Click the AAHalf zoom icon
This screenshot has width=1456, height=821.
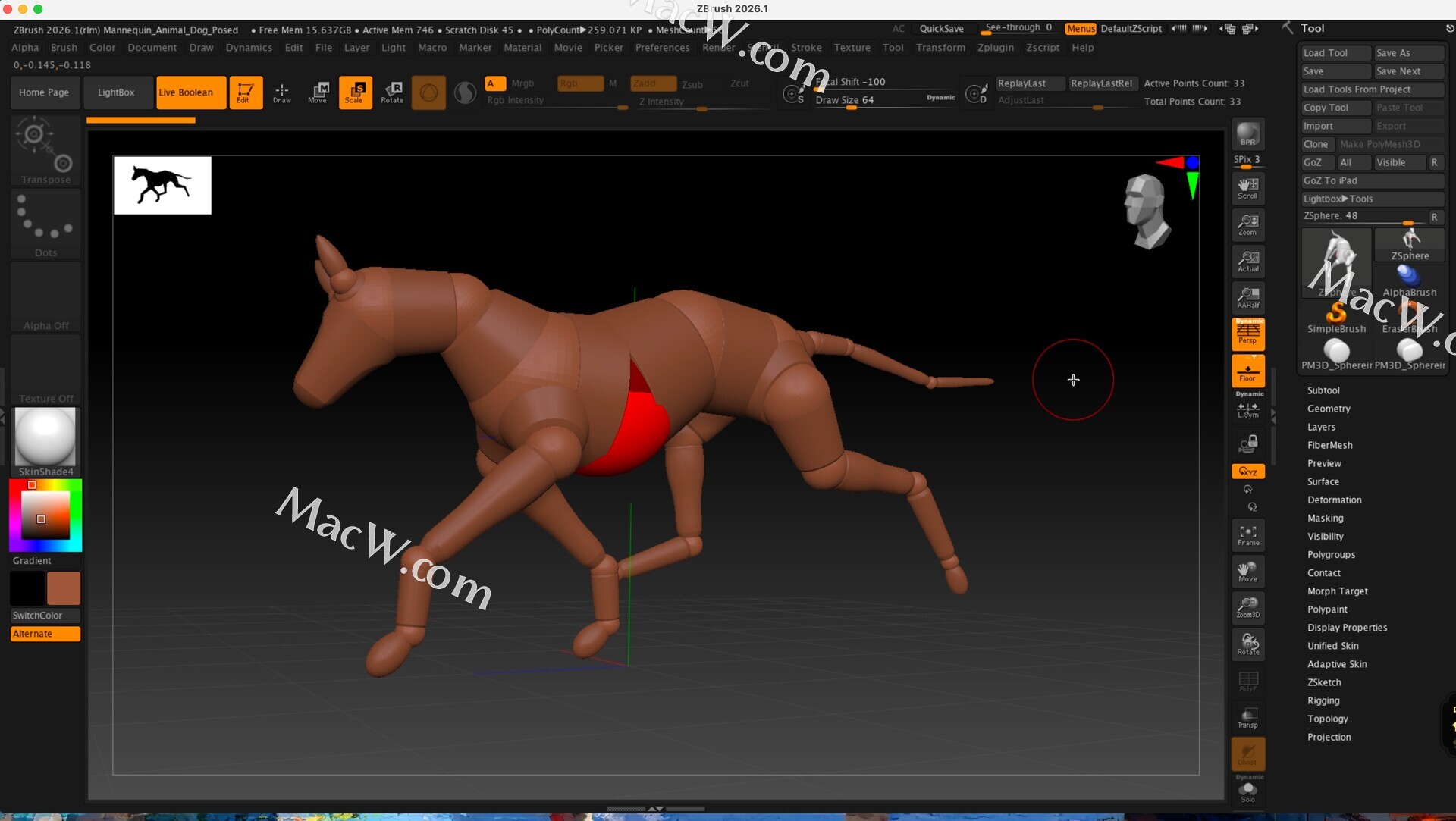(1247, 297)
